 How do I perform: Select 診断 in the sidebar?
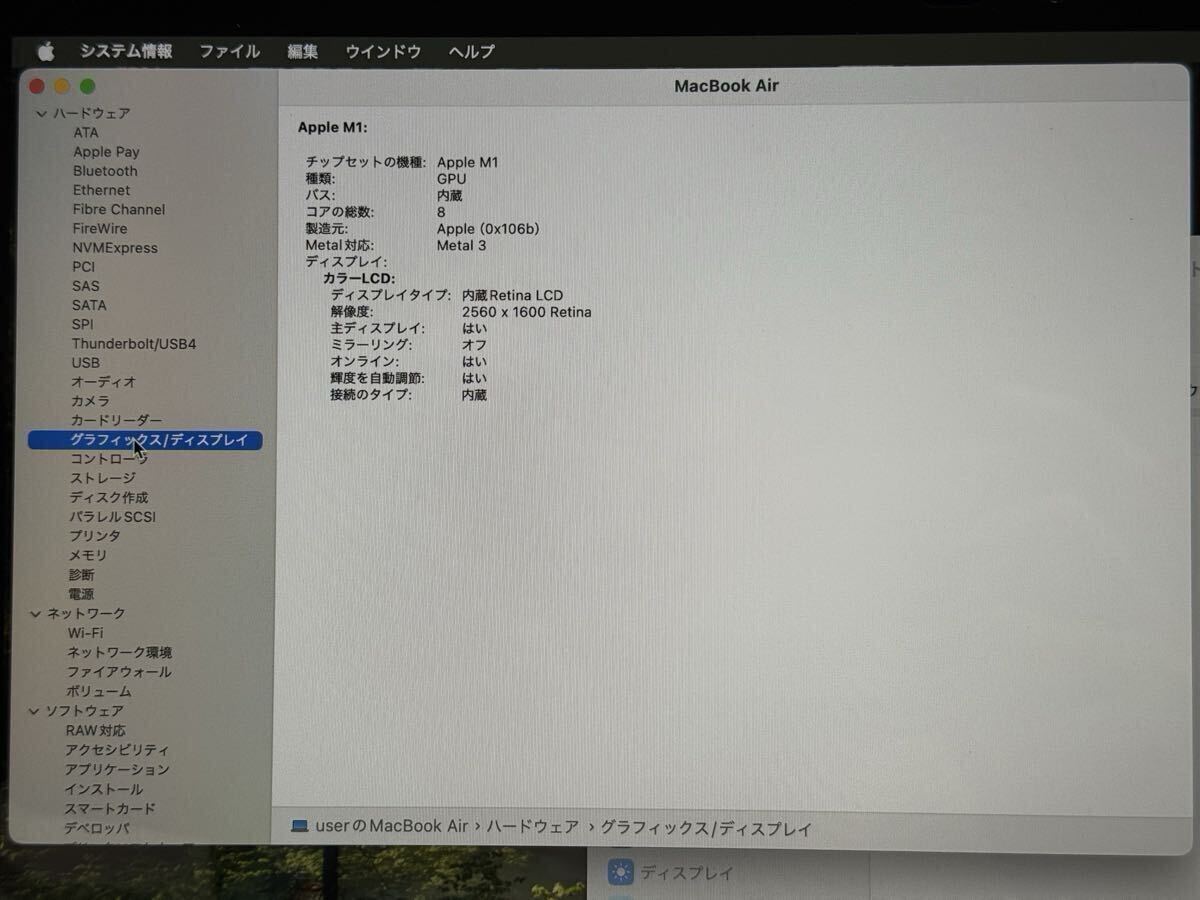tap(81, 575)
